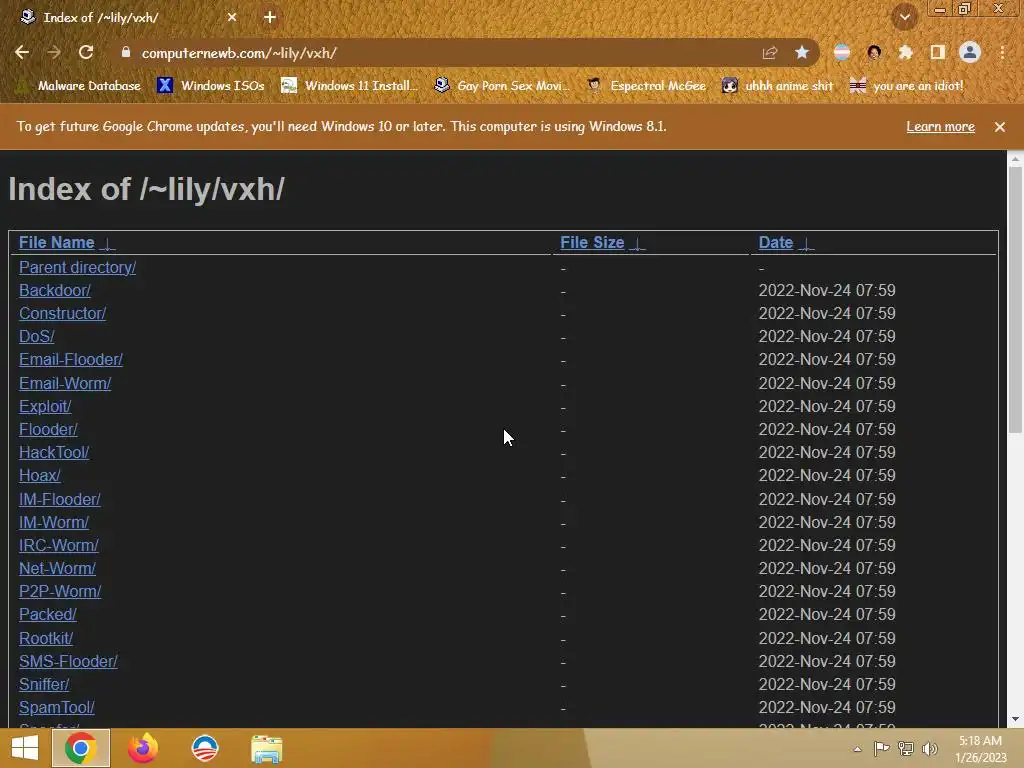This screenshot has height=768, width=1024.
Task: Open the Windows ISOs bookmark
Action: tap(210, 86)
